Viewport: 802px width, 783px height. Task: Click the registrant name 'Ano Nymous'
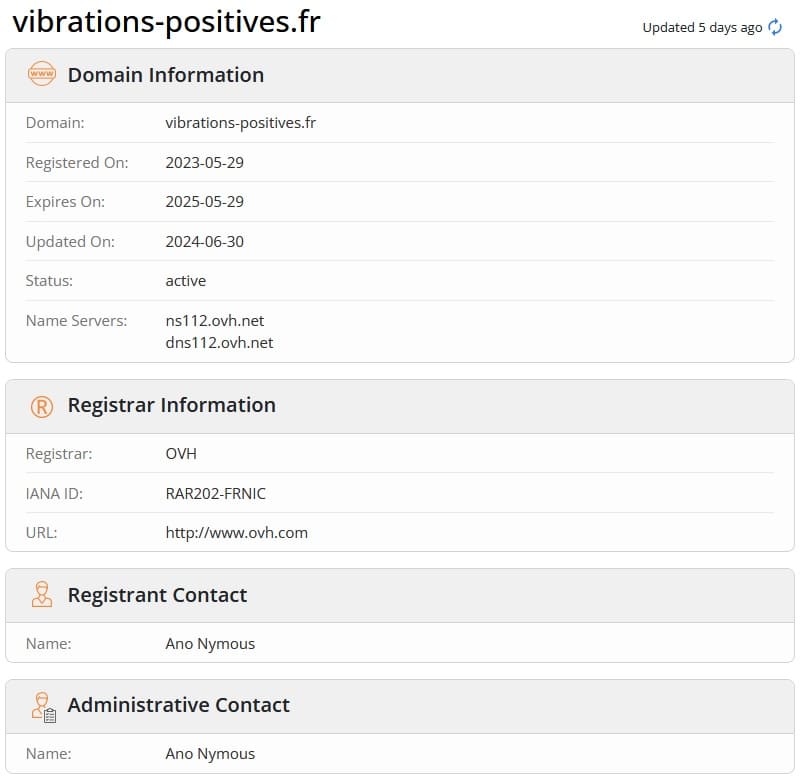(210, 643)
